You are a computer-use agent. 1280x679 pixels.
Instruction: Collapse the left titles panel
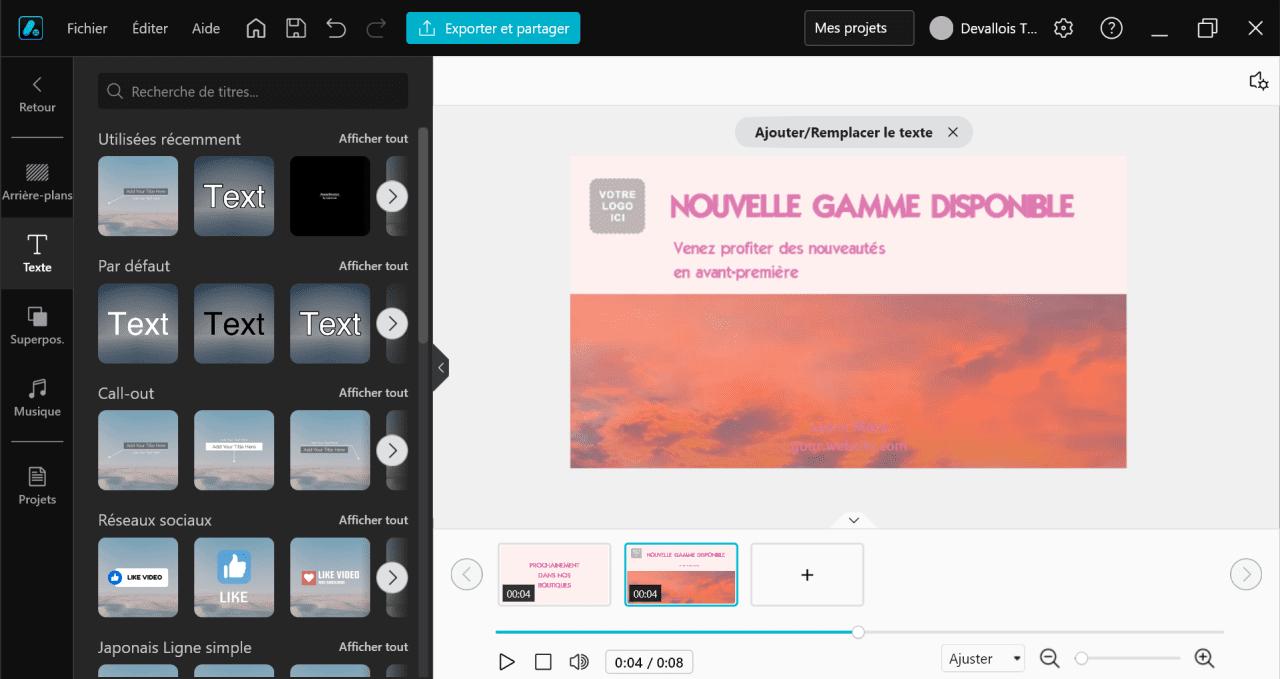pyautogui.click(x=440, y=368)
